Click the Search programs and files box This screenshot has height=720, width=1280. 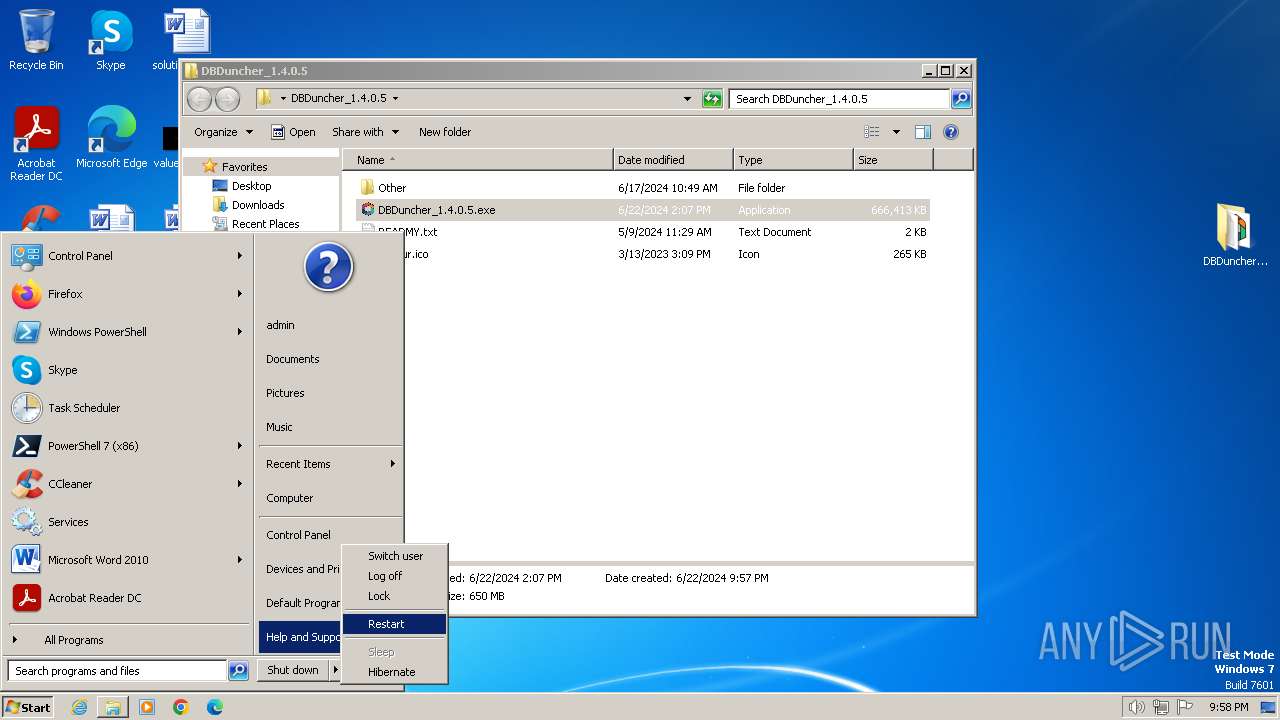click(x=117, y=671)
